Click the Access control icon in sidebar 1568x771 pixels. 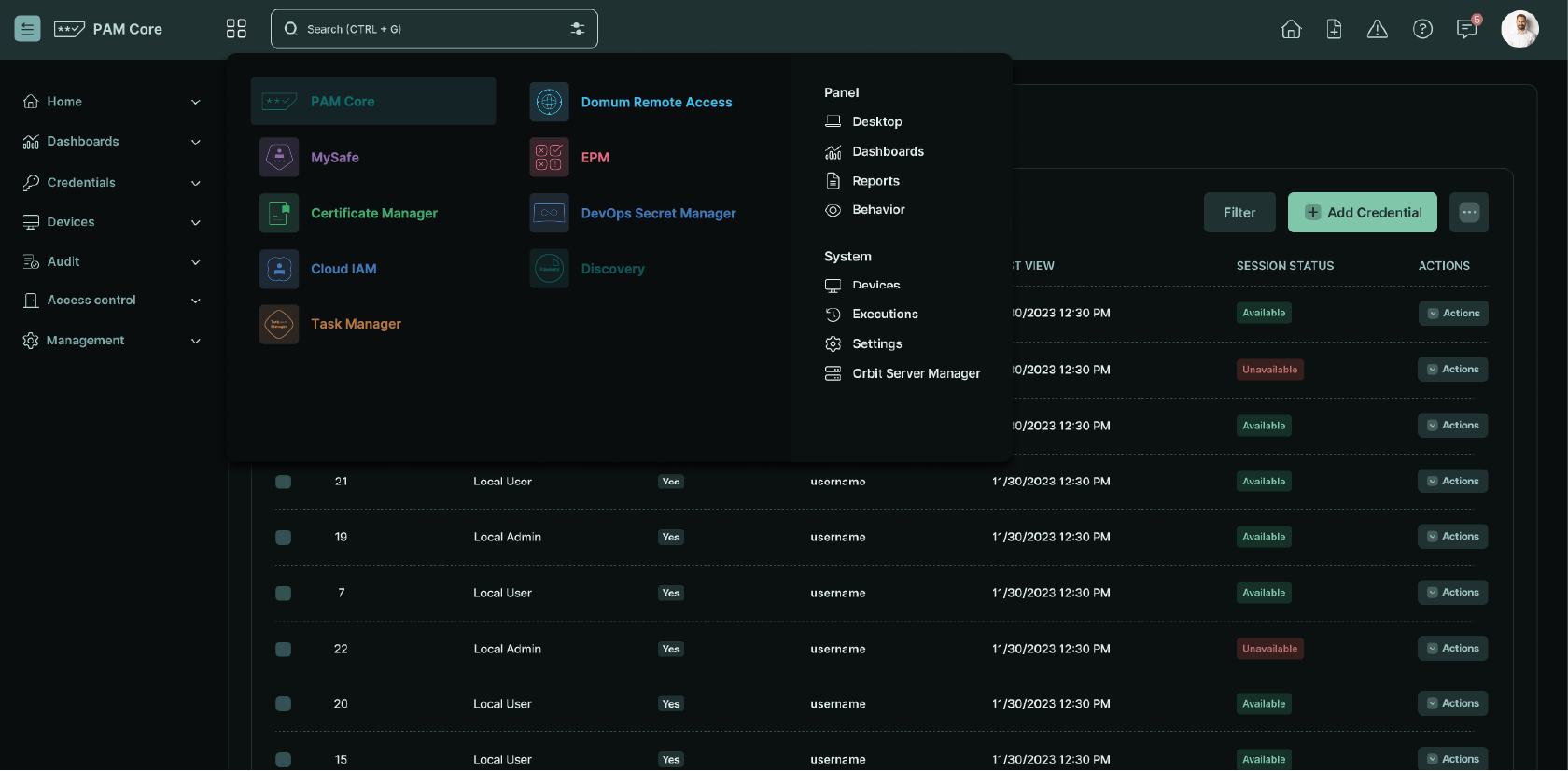pos(31,301)
